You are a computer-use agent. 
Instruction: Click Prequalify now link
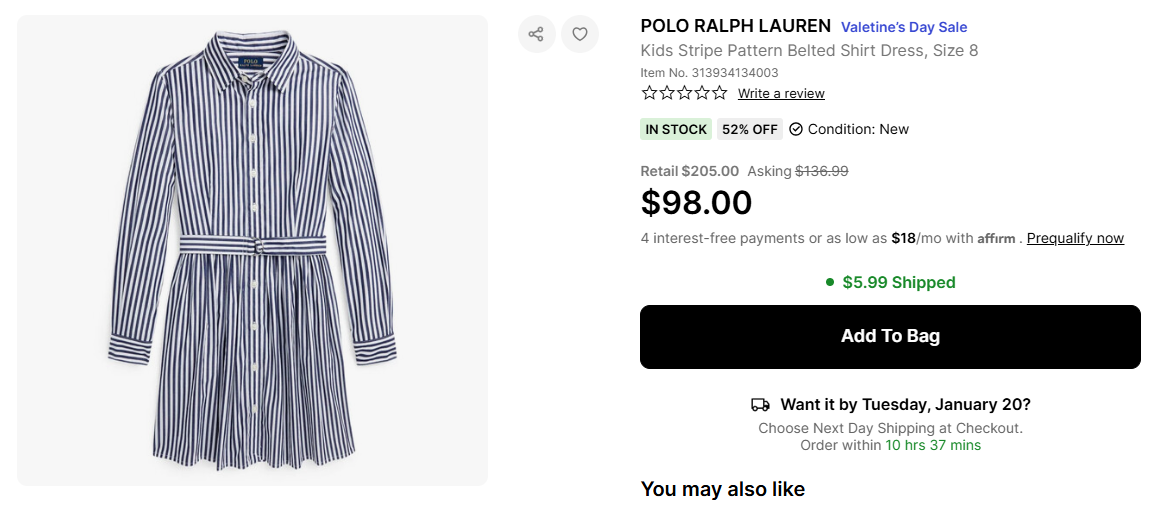pyautogui.click(x=1075, y=238)
